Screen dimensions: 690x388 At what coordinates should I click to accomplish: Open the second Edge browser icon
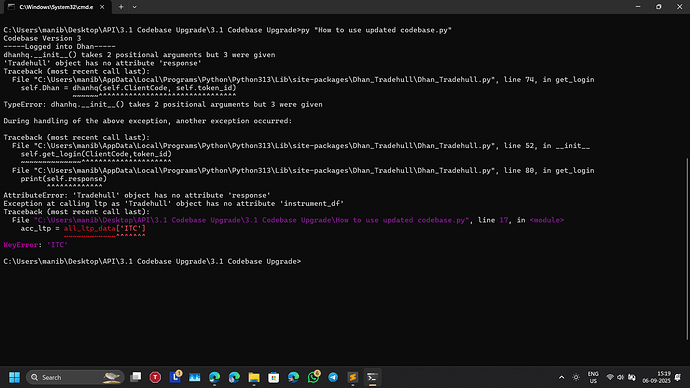234,377
